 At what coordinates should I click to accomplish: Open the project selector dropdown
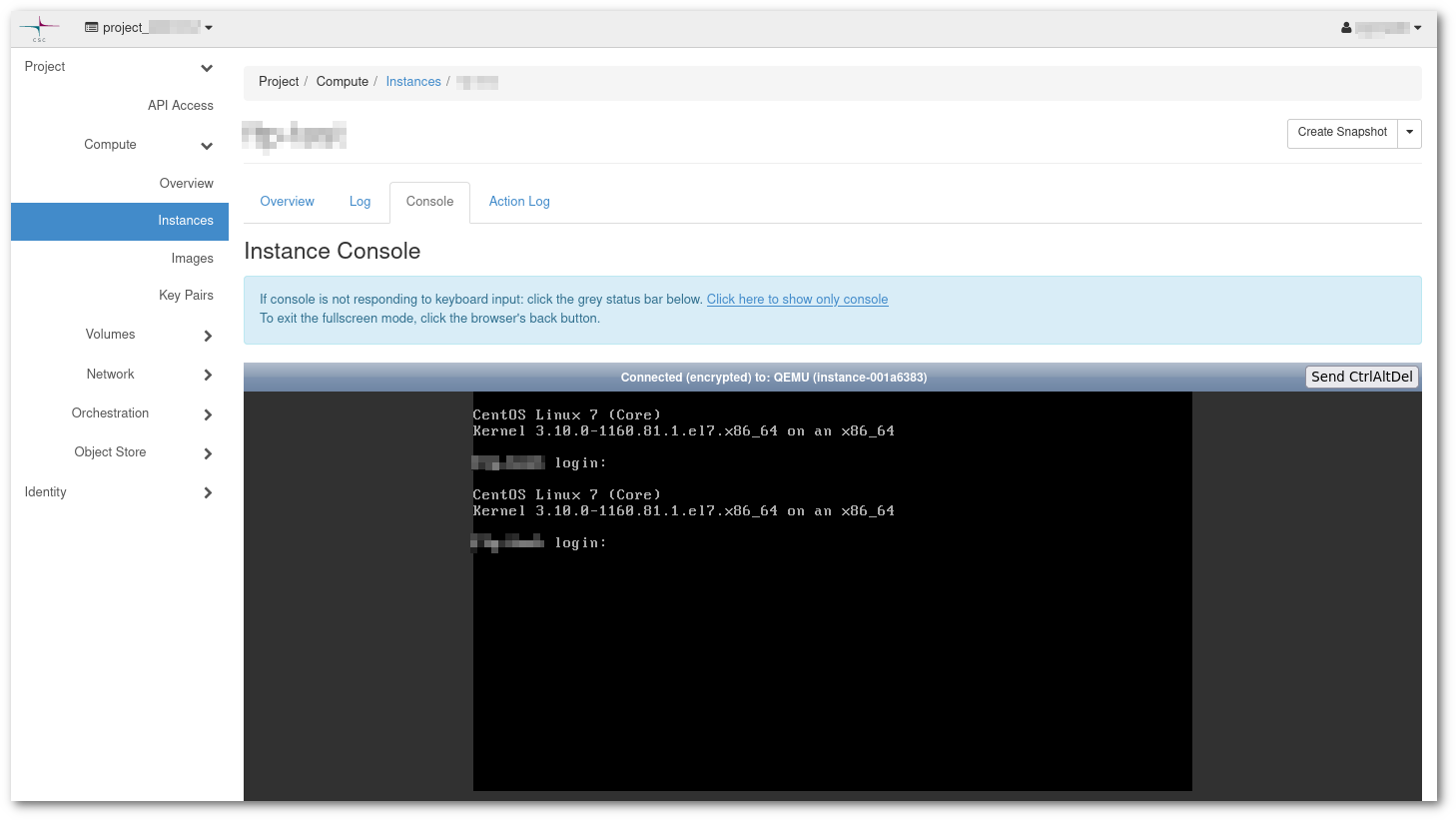point(209,27)
